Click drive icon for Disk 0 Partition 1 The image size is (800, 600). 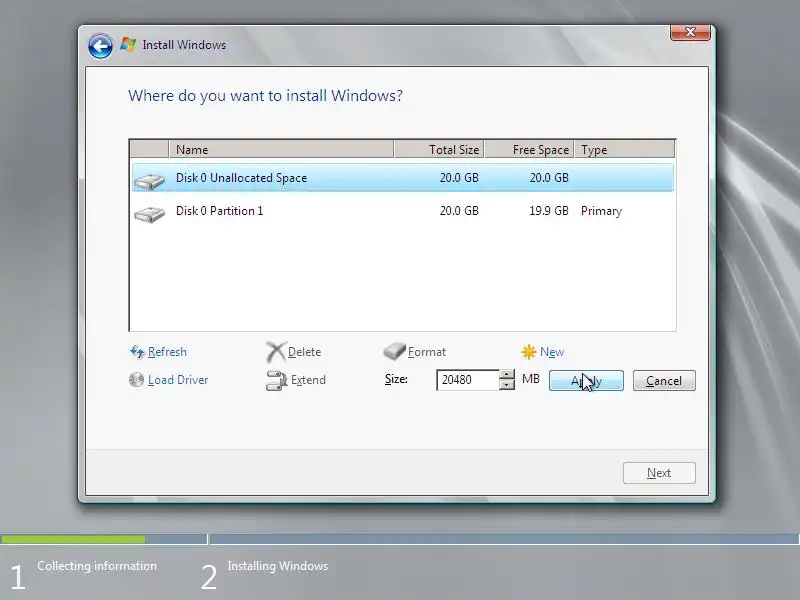[x=149, y=213]
